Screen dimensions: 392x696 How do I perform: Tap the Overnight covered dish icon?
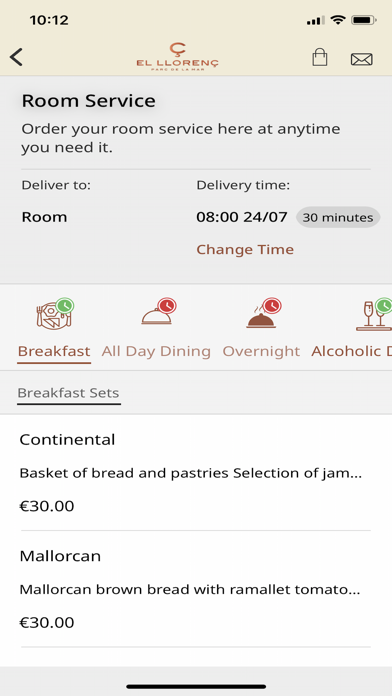click(x=263, y=313)
